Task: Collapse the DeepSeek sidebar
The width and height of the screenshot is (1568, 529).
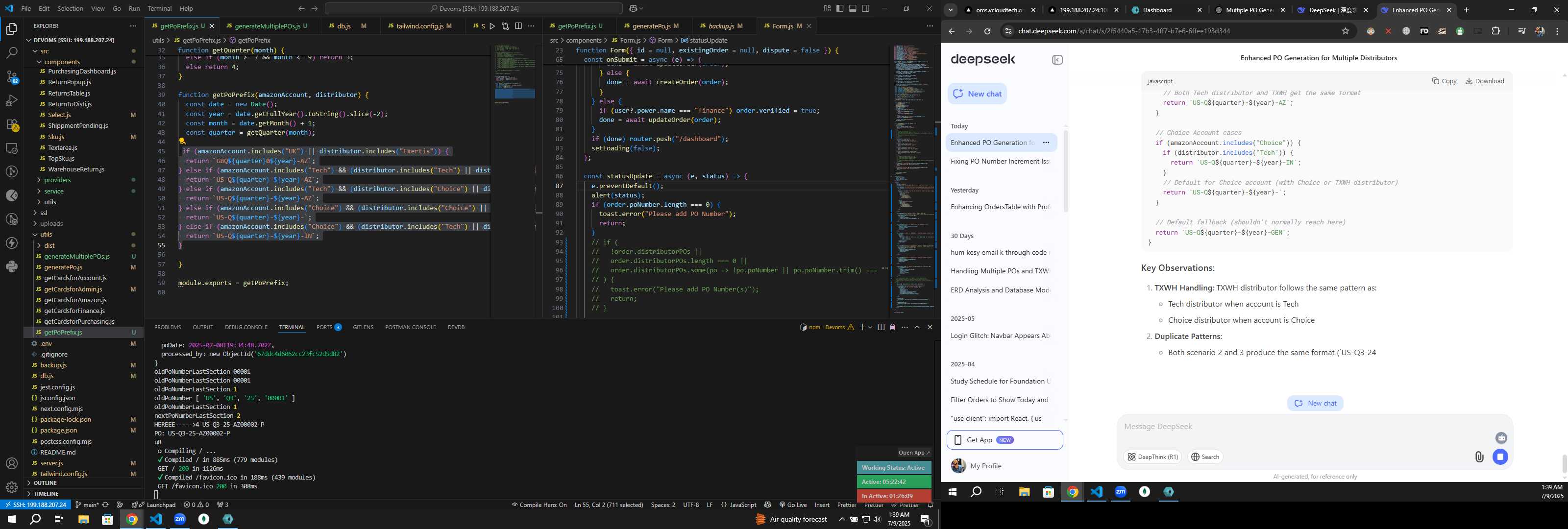Action: (x=1057, y=60)
